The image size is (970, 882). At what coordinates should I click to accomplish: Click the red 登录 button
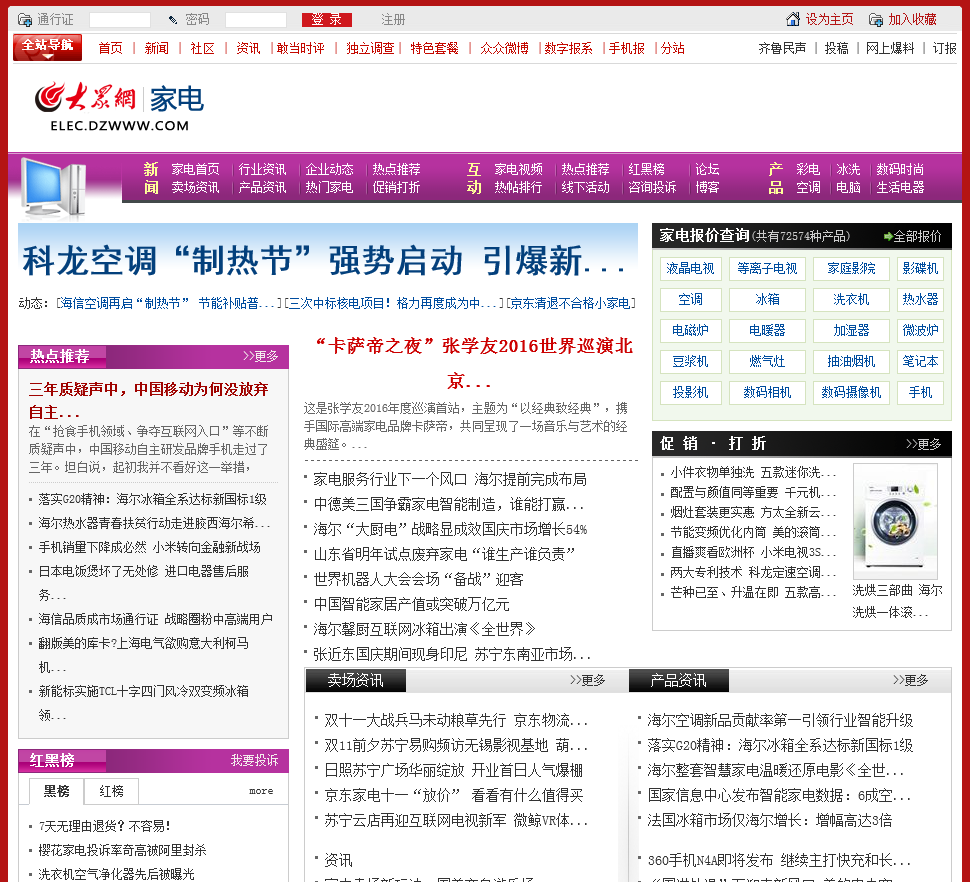327,20
